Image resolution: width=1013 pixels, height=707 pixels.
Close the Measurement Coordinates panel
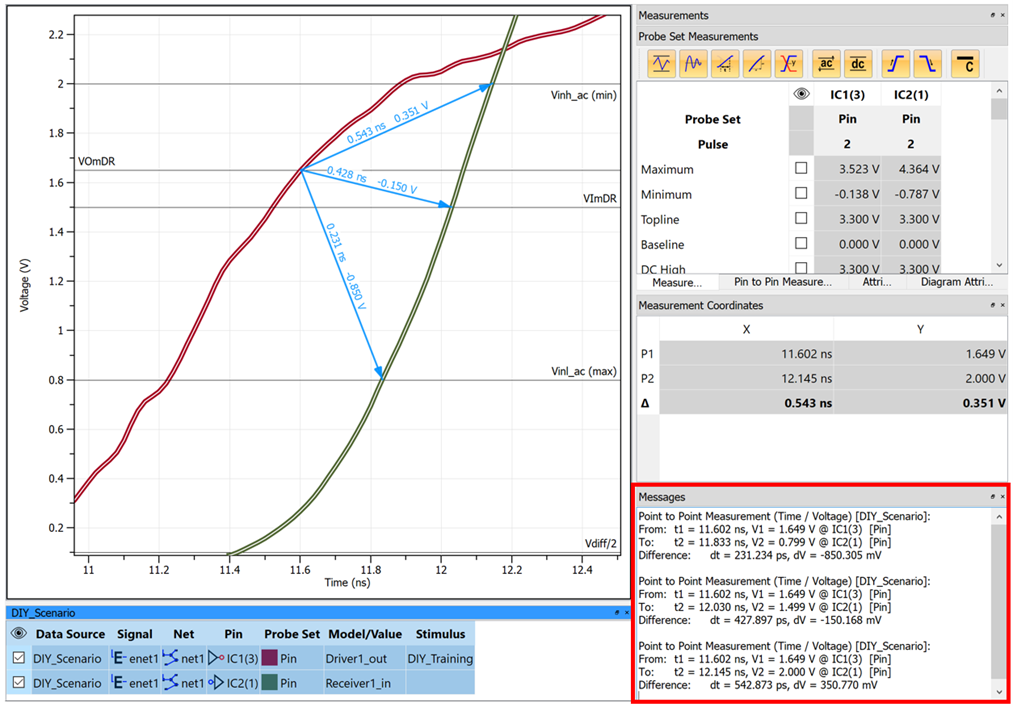[x=1003, y=305]
